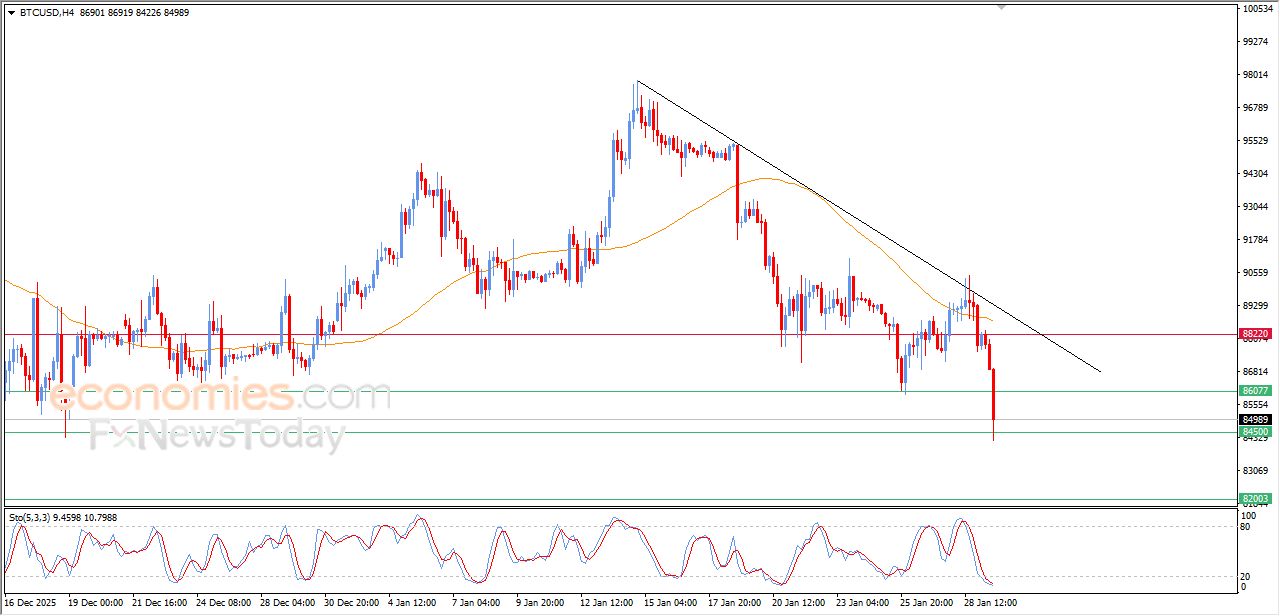Click the red 88220 price label
1280x616 pixels.
[1255, 334]
